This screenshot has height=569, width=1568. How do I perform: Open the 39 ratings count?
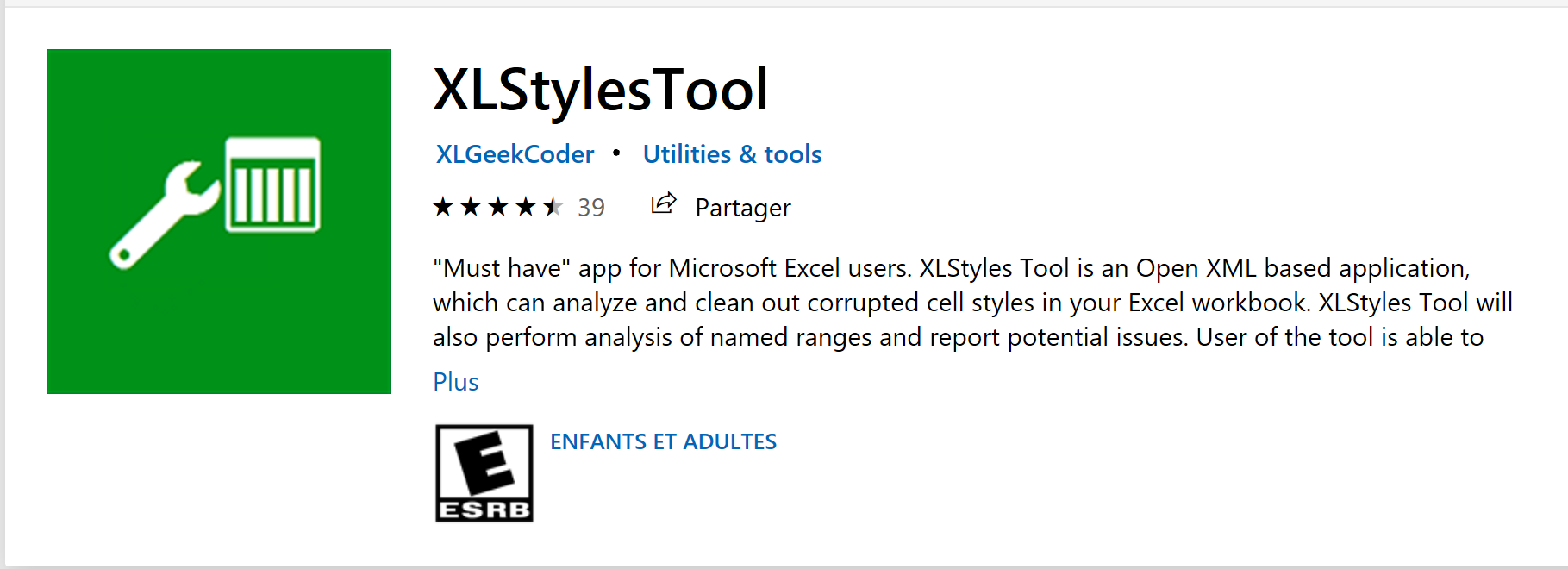(591, 208)
